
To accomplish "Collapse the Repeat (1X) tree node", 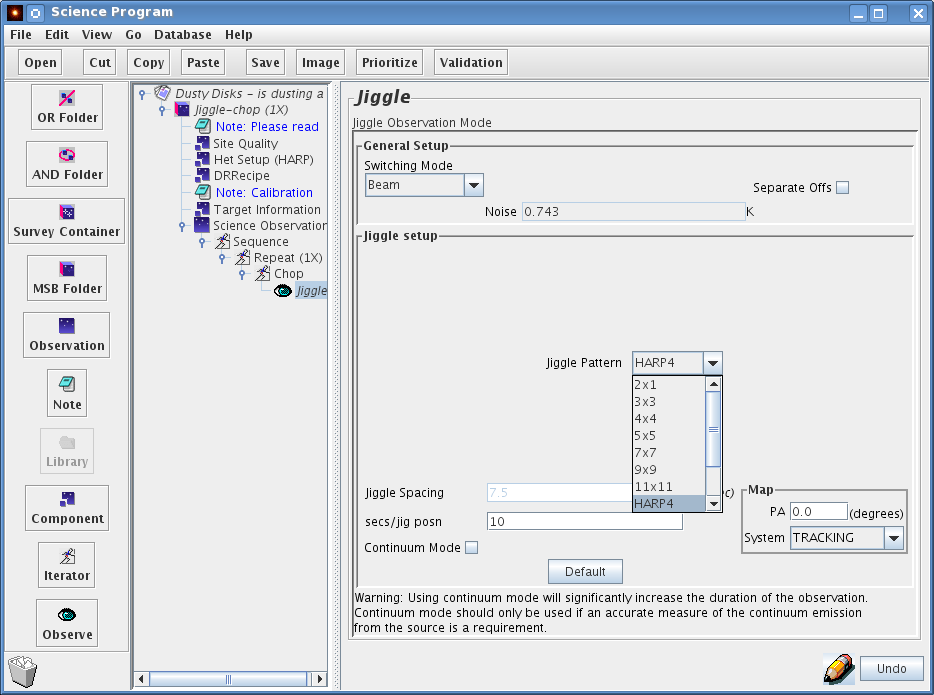I will 222,258.
